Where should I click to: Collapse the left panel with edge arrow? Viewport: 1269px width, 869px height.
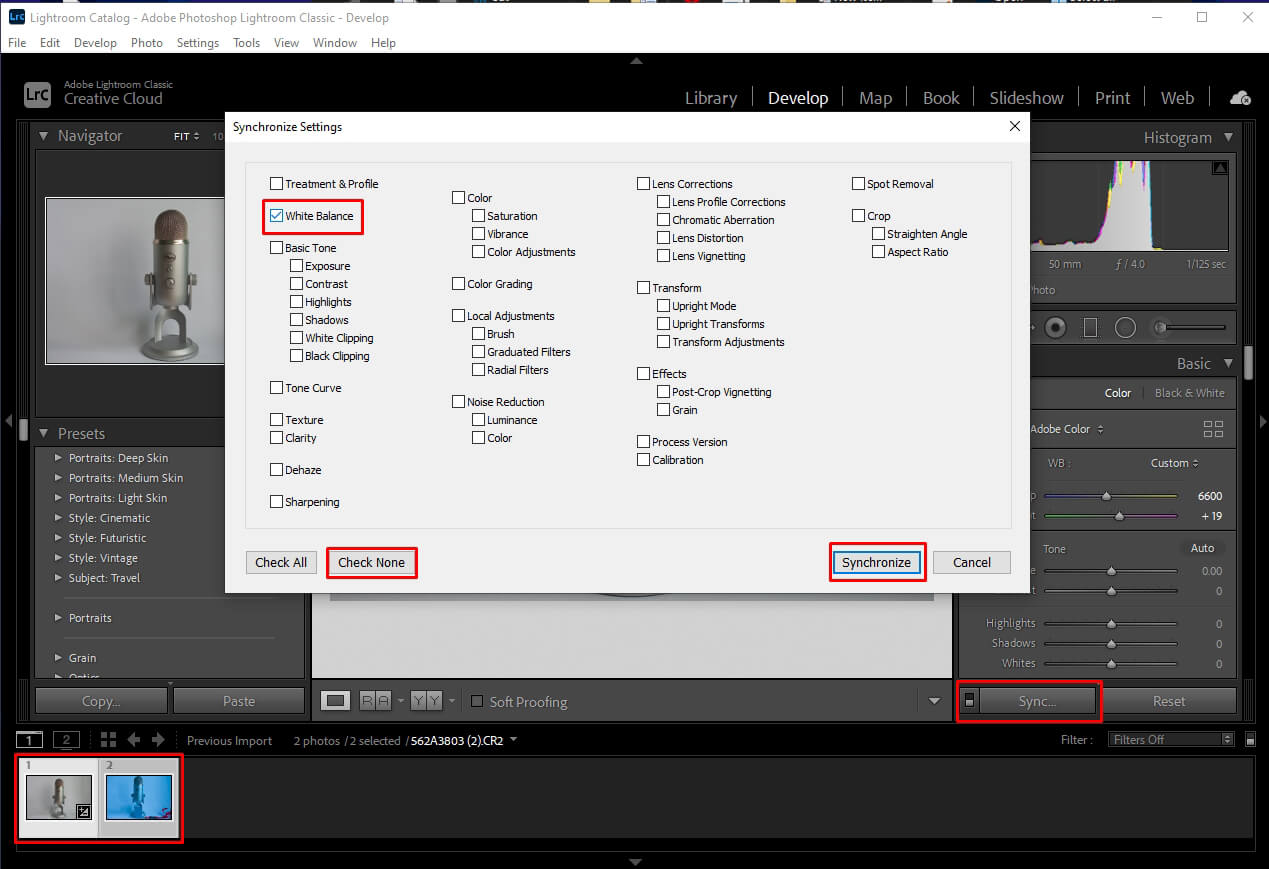click(x=7, y=422)
